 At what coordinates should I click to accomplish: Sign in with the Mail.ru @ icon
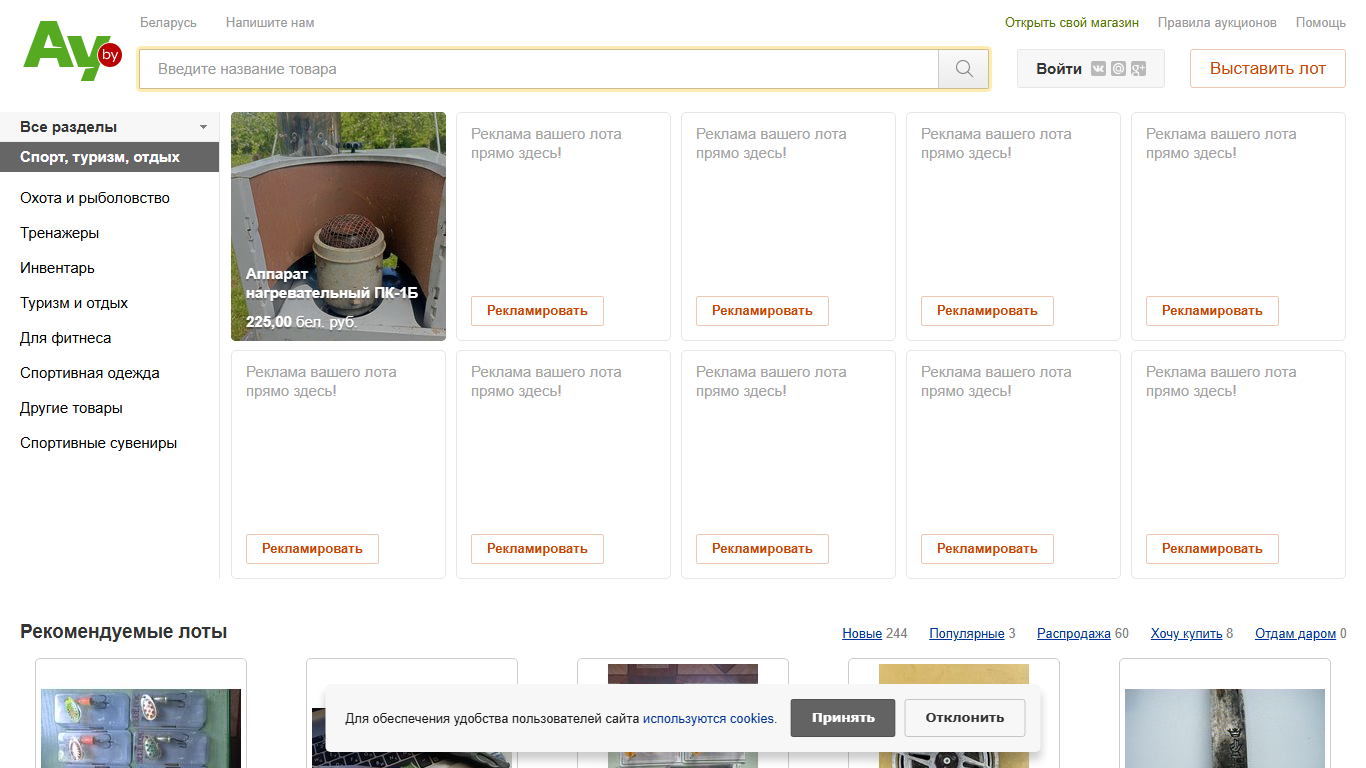(x=1118, y=69)
